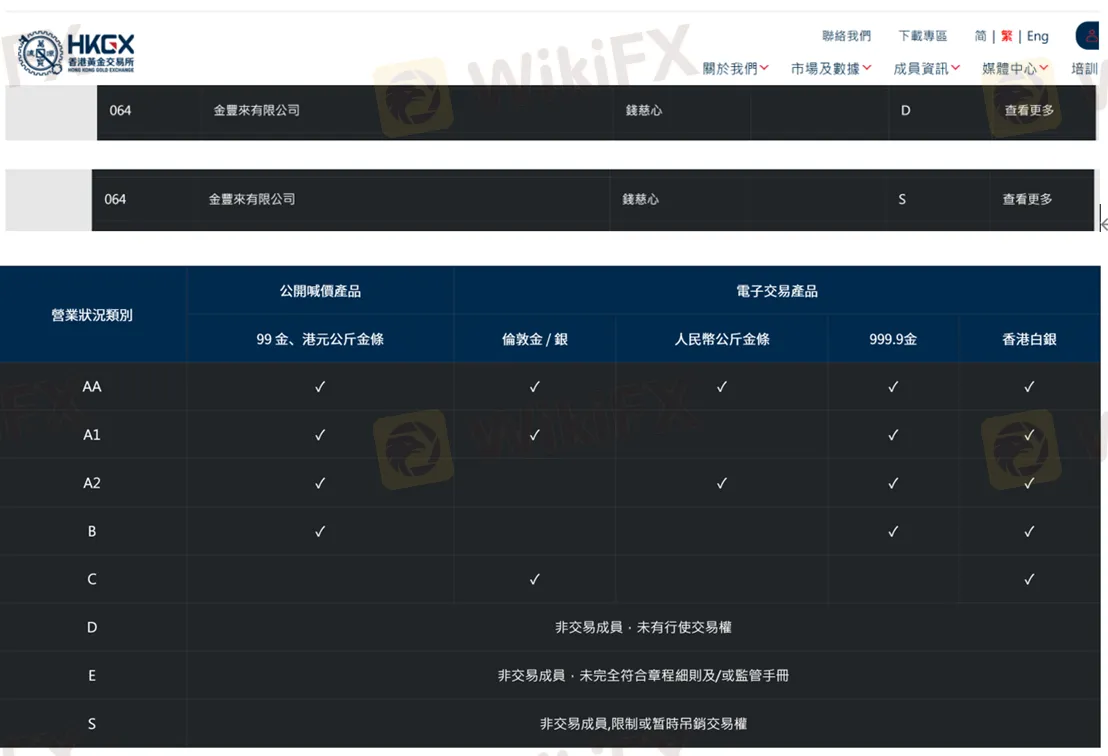Click the A1 row checkmark under 99 金、港元公斤金條
This screenshot has width=1108, height=756.
(x=320, y=435)
